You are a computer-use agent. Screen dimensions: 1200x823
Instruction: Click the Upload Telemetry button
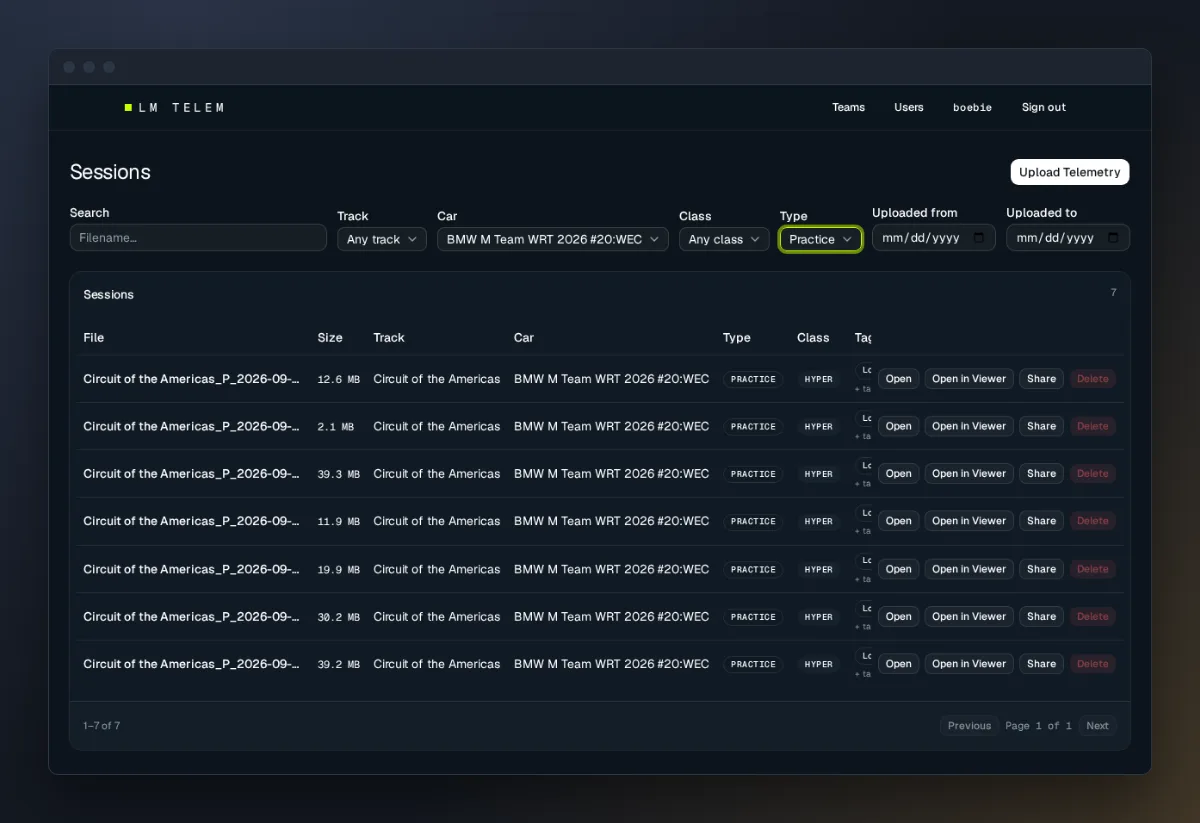1070,172
